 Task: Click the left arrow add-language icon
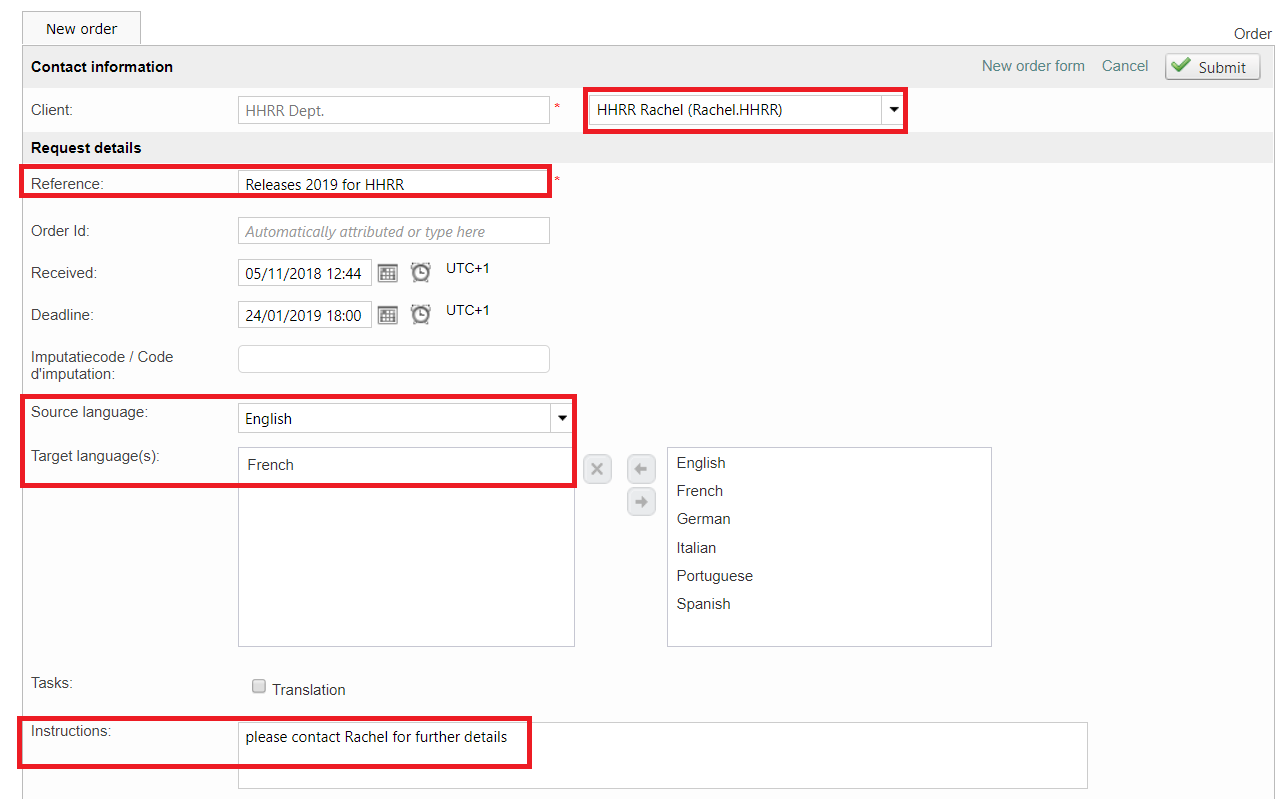point(641,469)
